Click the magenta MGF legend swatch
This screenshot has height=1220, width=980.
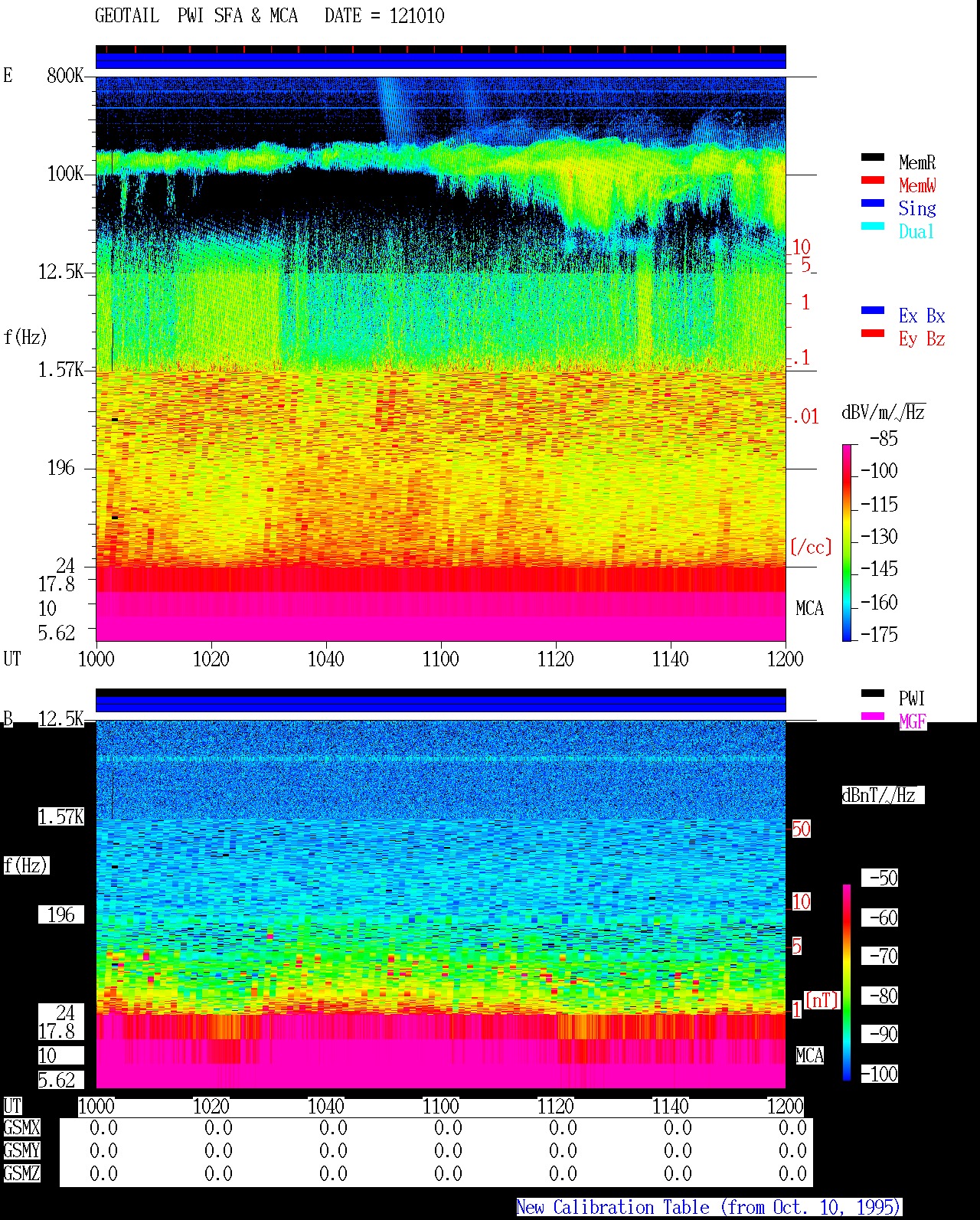[873, 716]
